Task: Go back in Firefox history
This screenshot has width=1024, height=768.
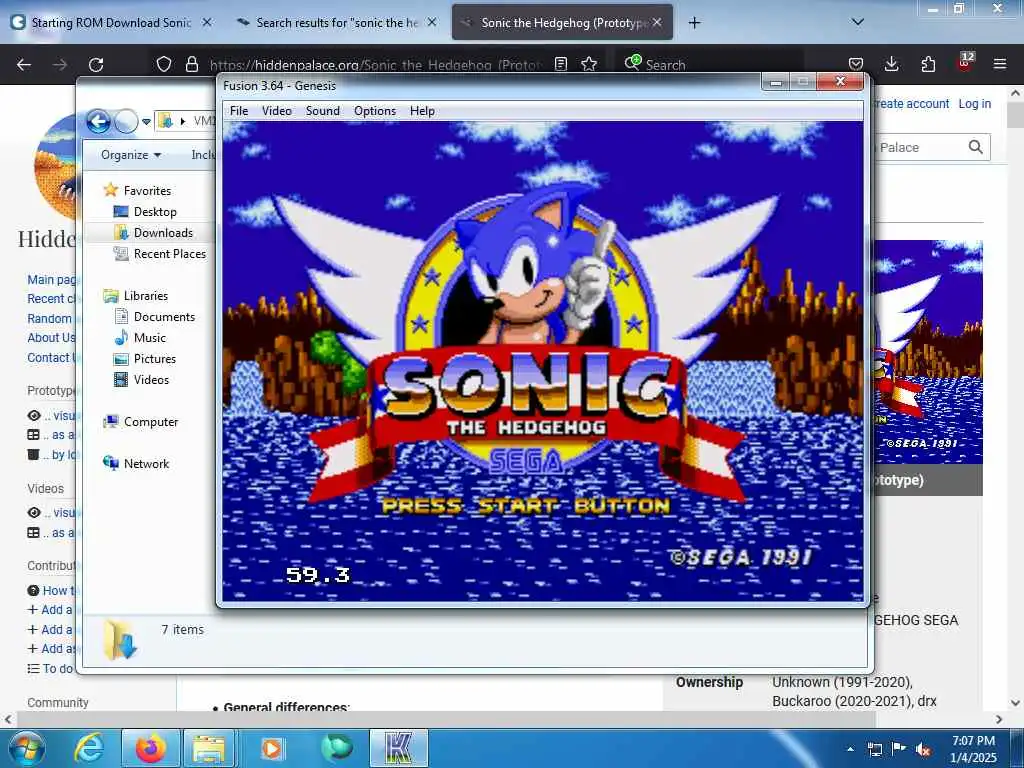Action: point(24,65)
